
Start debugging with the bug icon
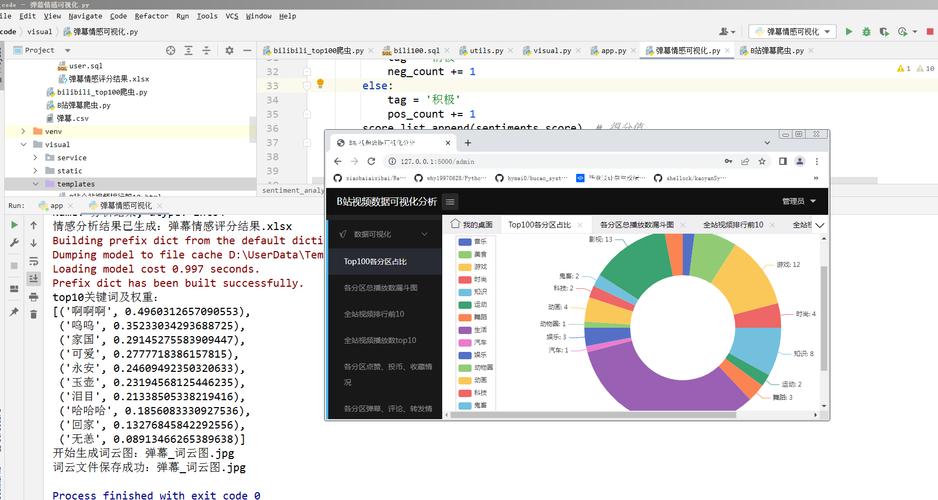(x=866, y=31)
